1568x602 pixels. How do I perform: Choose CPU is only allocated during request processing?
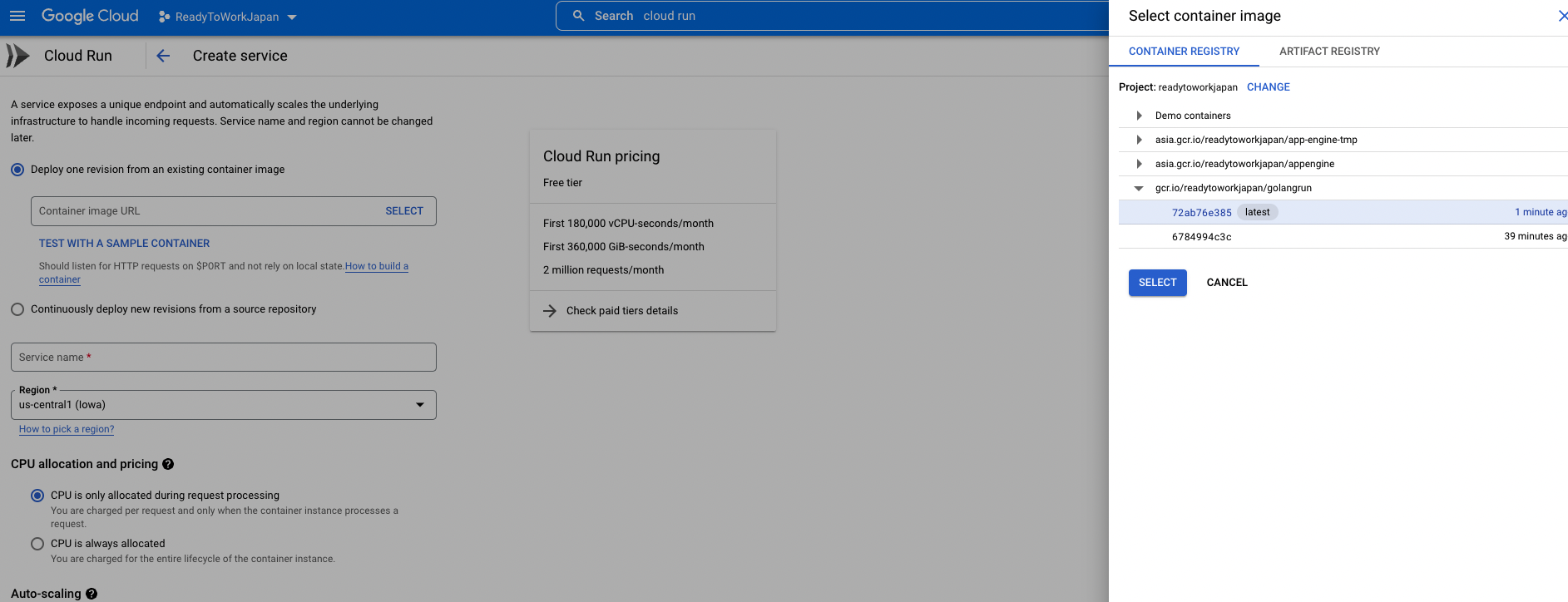[x=37, y=496]
